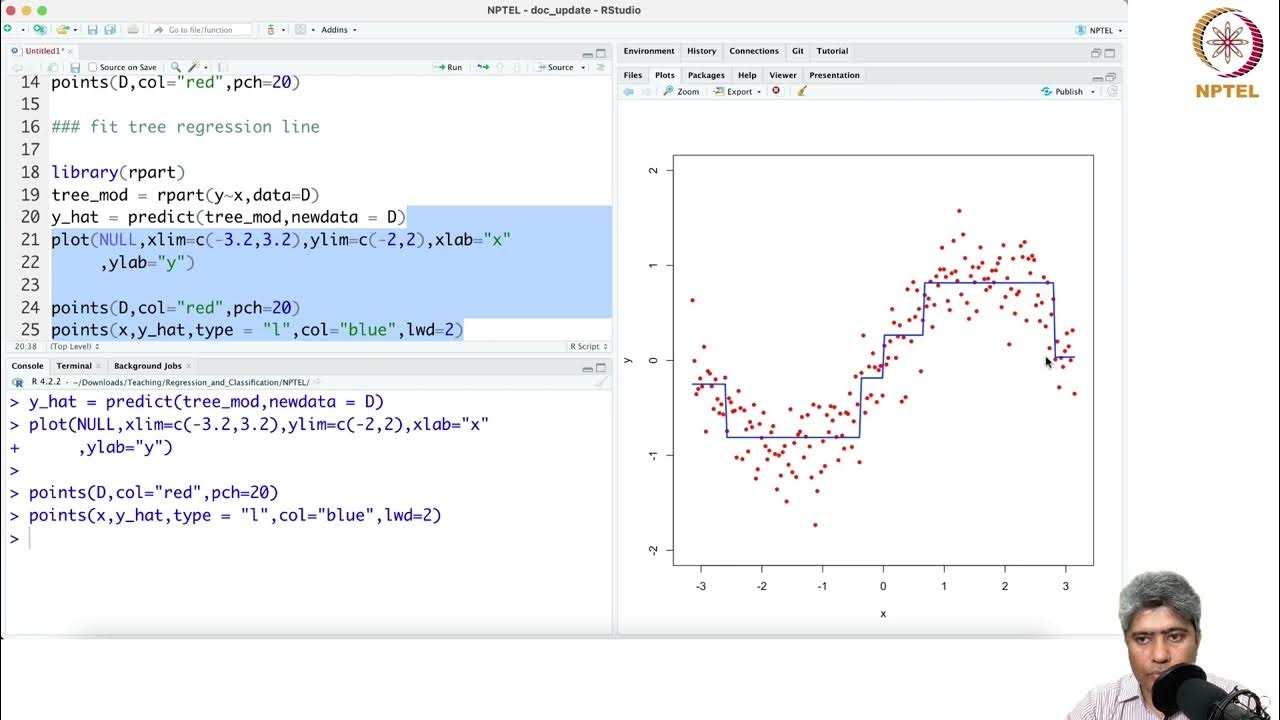Maximize the Environment pane
Screen dimensions: 1280x720
pyautogui.click(x=1110, y=52)
